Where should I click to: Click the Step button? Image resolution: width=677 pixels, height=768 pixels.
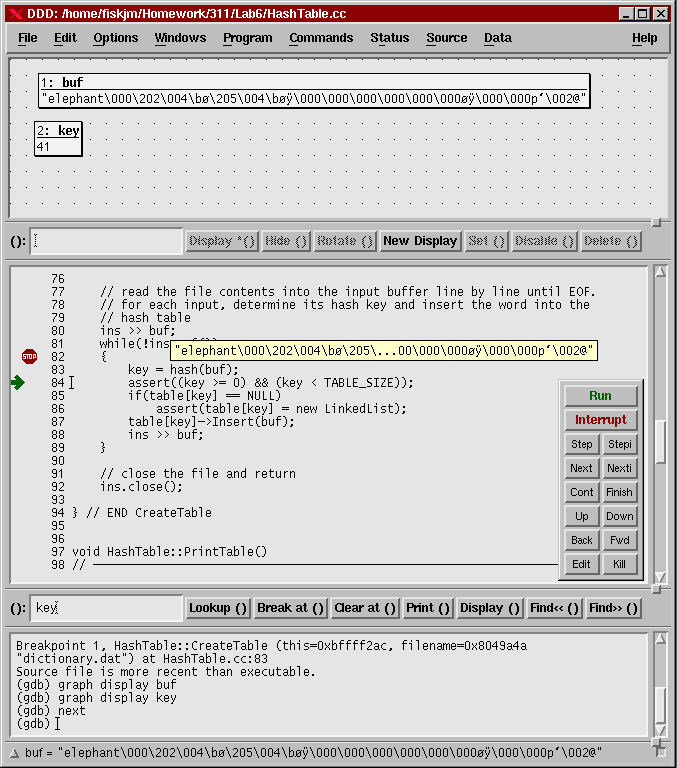[581, 444]
